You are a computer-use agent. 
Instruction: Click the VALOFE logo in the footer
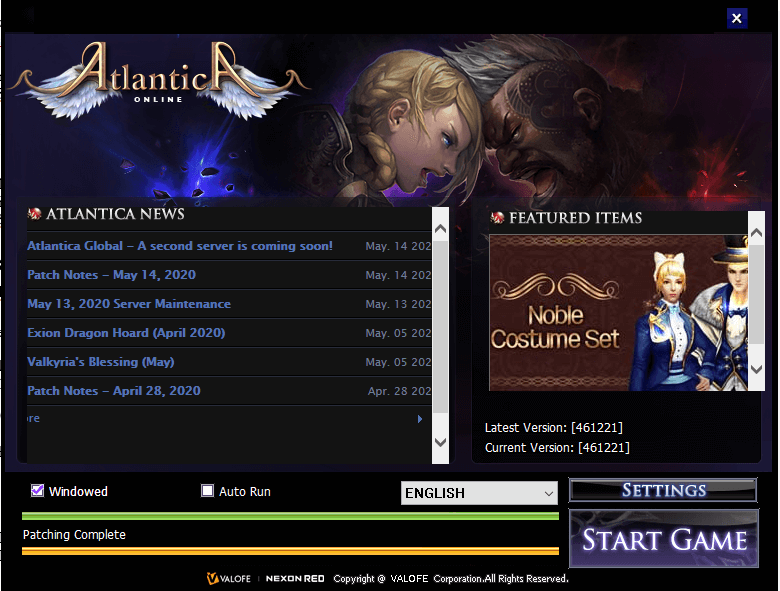click(x=229, y=579)
